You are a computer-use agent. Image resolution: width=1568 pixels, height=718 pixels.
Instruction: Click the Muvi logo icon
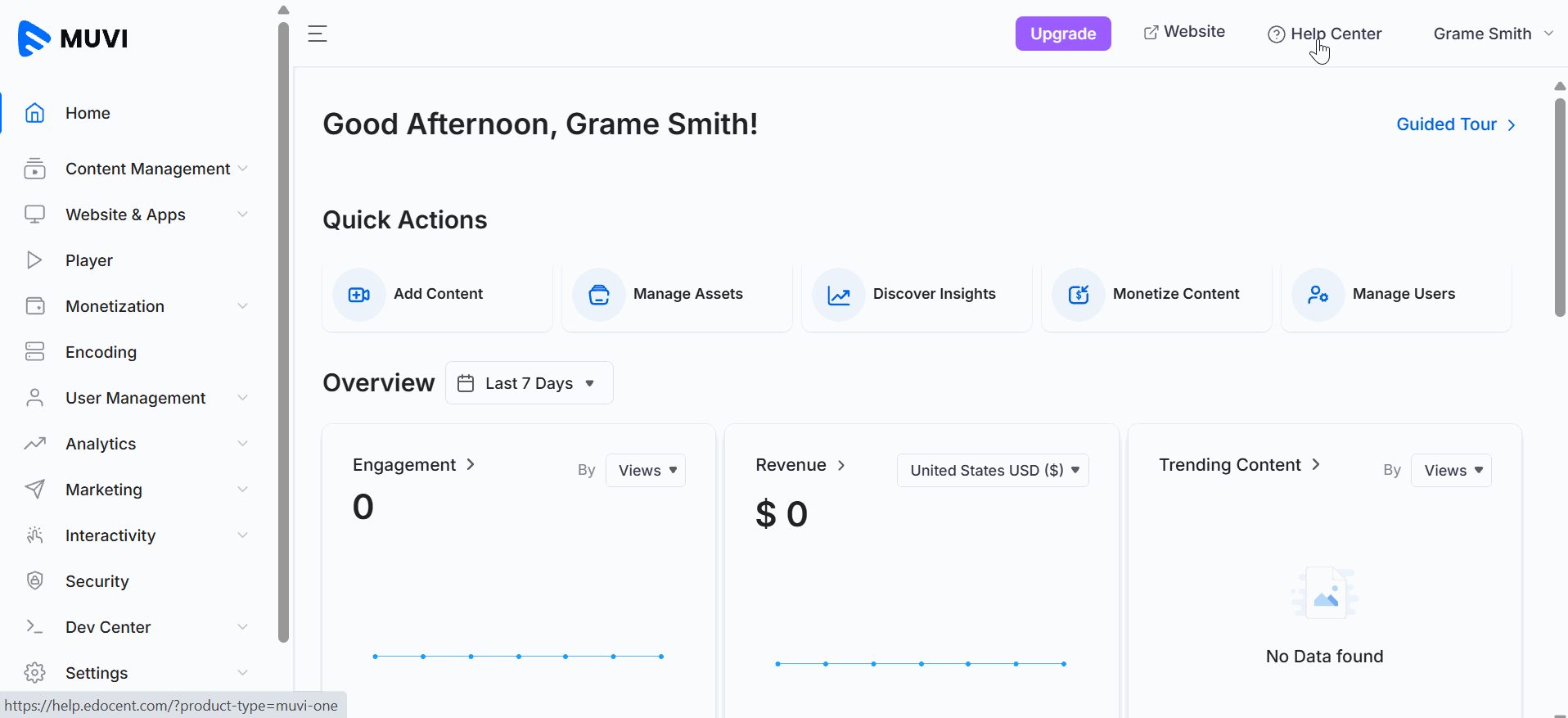pyautogui.click(x=34, y=38)
